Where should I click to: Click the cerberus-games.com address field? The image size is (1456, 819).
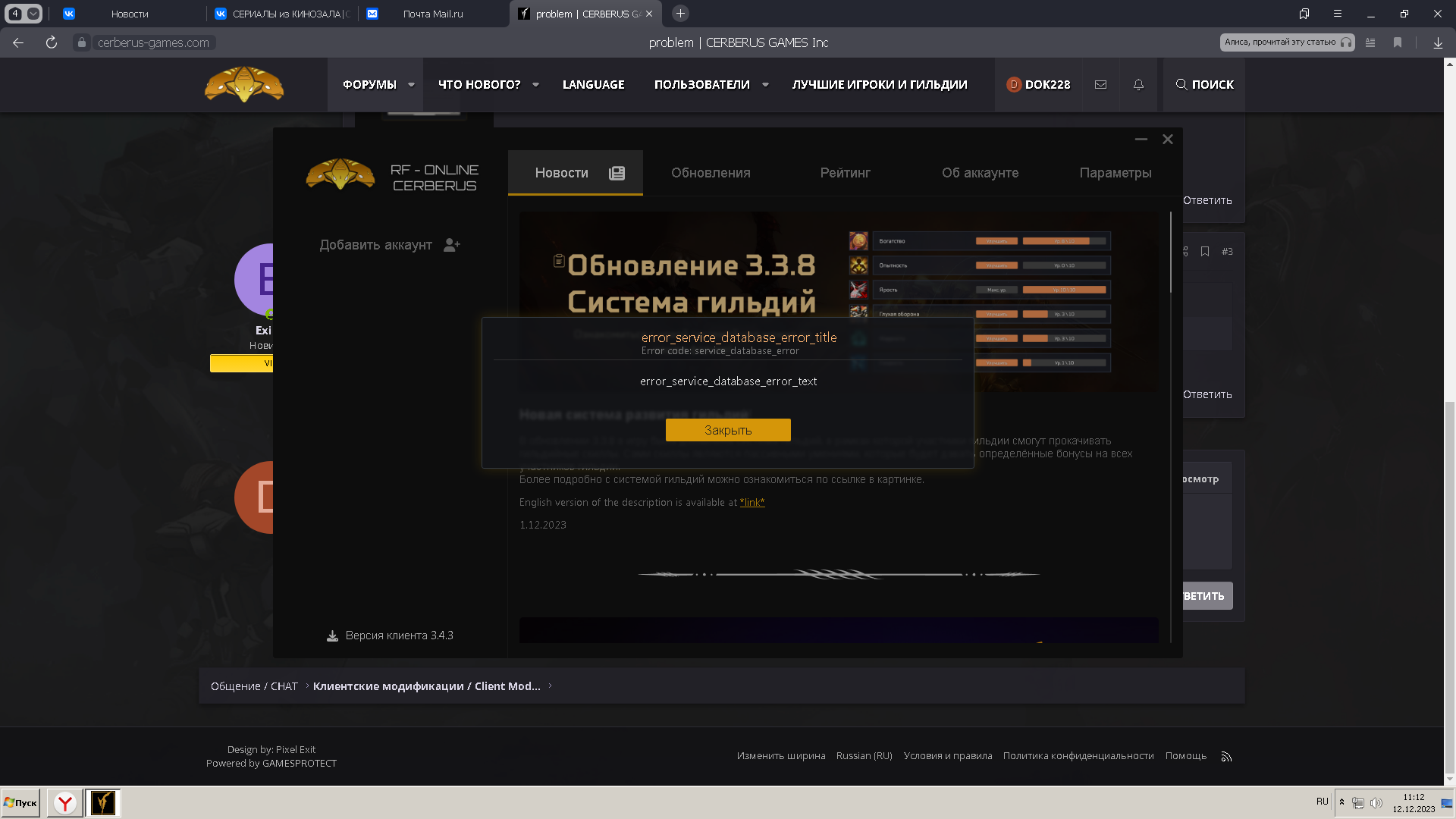point(154,42)
